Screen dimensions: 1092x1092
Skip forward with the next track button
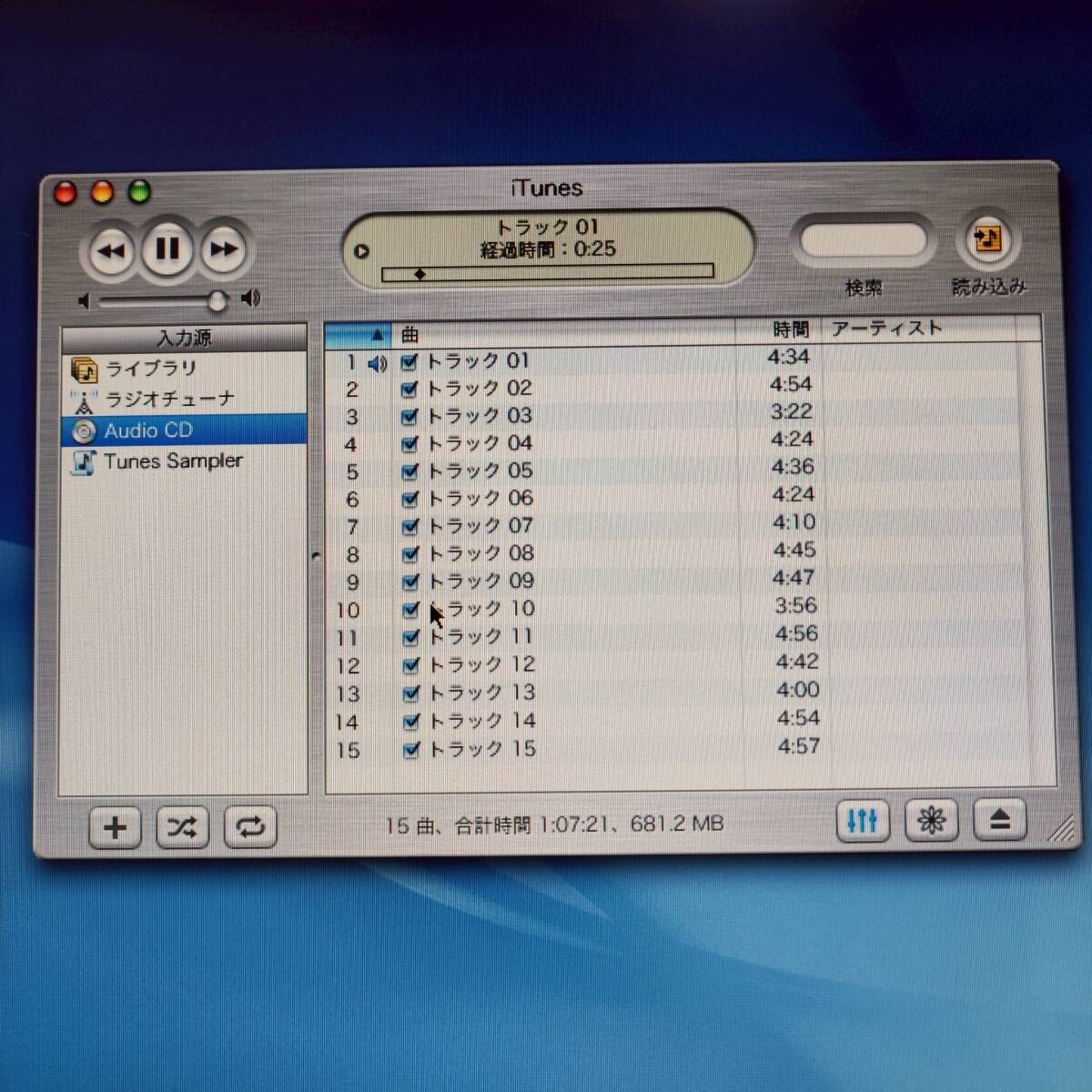pos(224,249)
